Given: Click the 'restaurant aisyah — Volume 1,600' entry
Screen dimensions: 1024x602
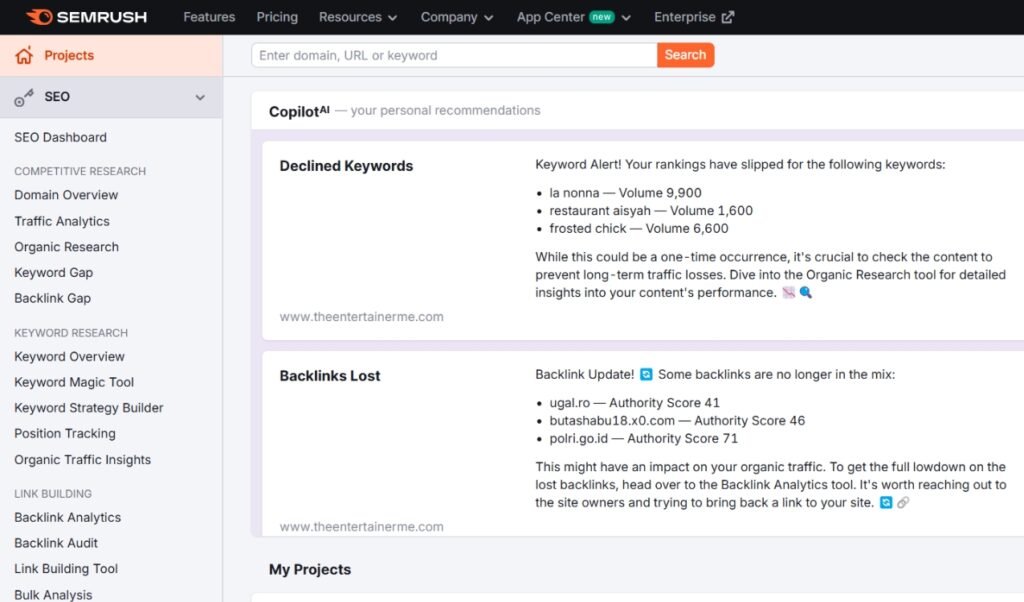Looking at the screenshot, I should click(x=650, y=210).
